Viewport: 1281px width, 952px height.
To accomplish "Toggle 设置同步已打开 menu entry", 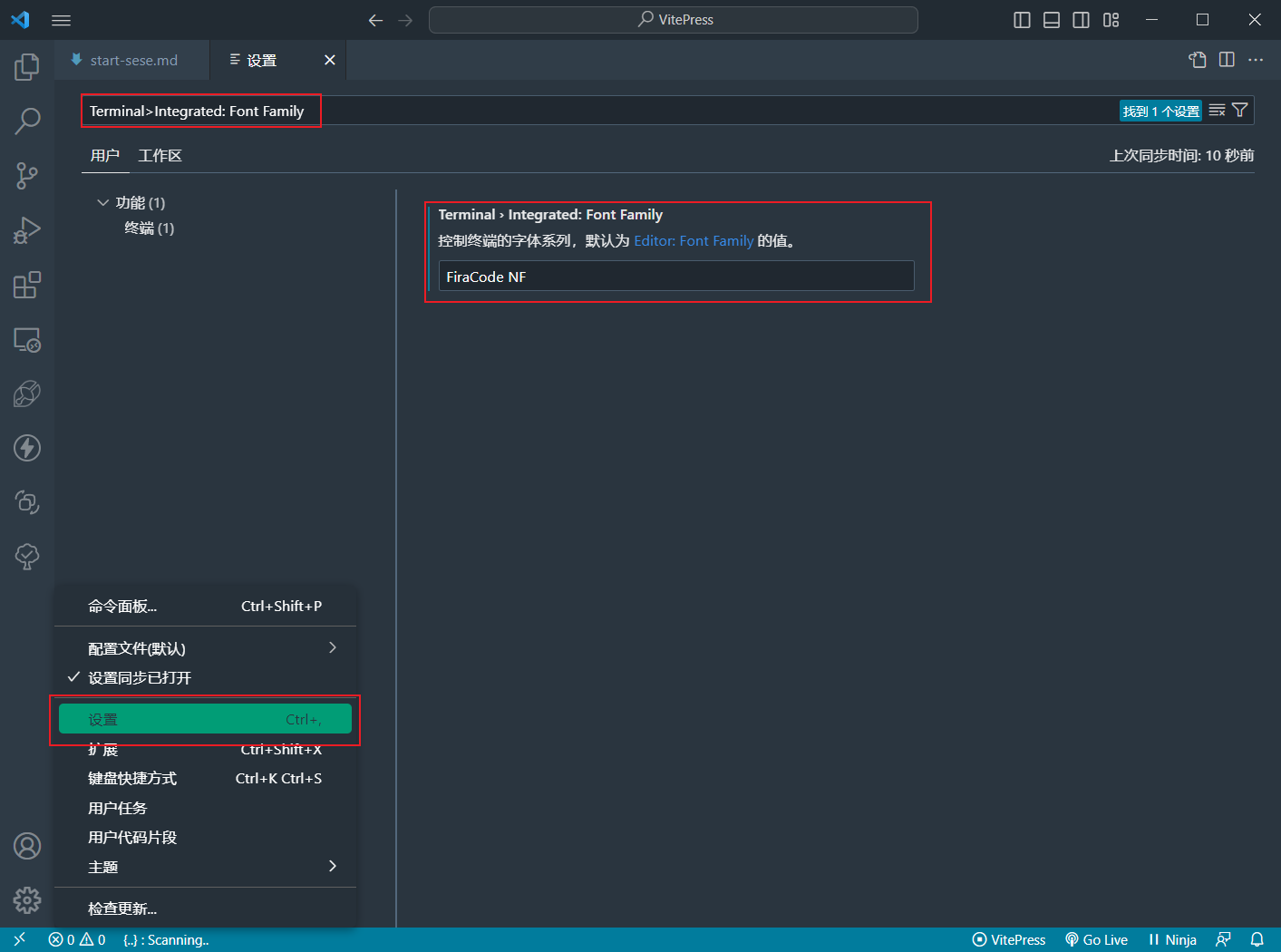I will (x=205, y=677).
